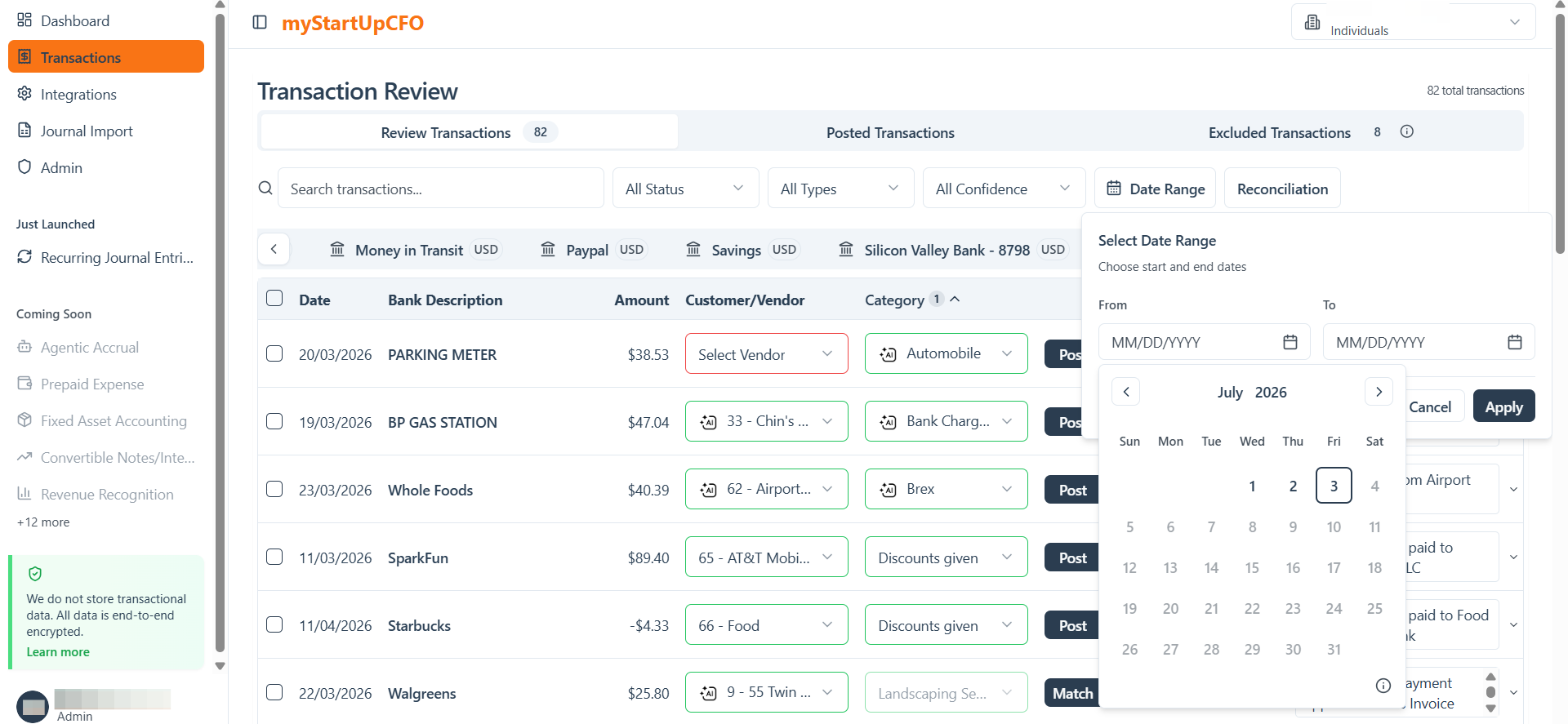Click the Search transactions field
1568x724 pixels.
pyautogui.click(x=441, y=188)
